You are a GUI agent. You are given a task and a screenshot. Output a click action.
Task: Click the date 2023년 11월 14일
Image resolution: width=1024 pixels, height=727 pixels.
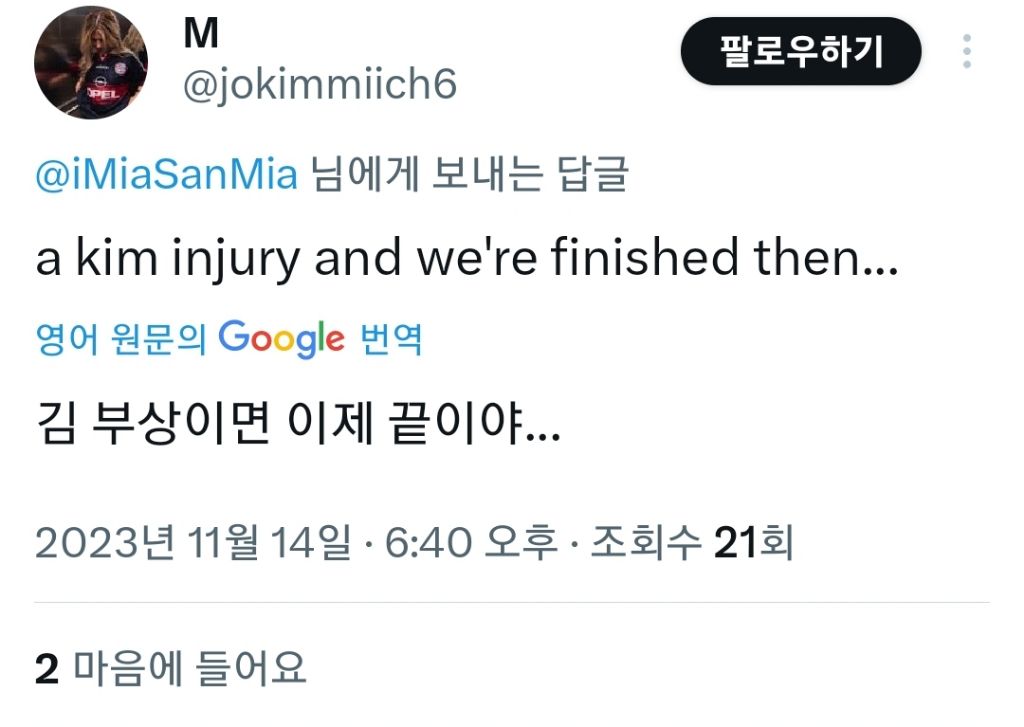click(x=193, y=544)
